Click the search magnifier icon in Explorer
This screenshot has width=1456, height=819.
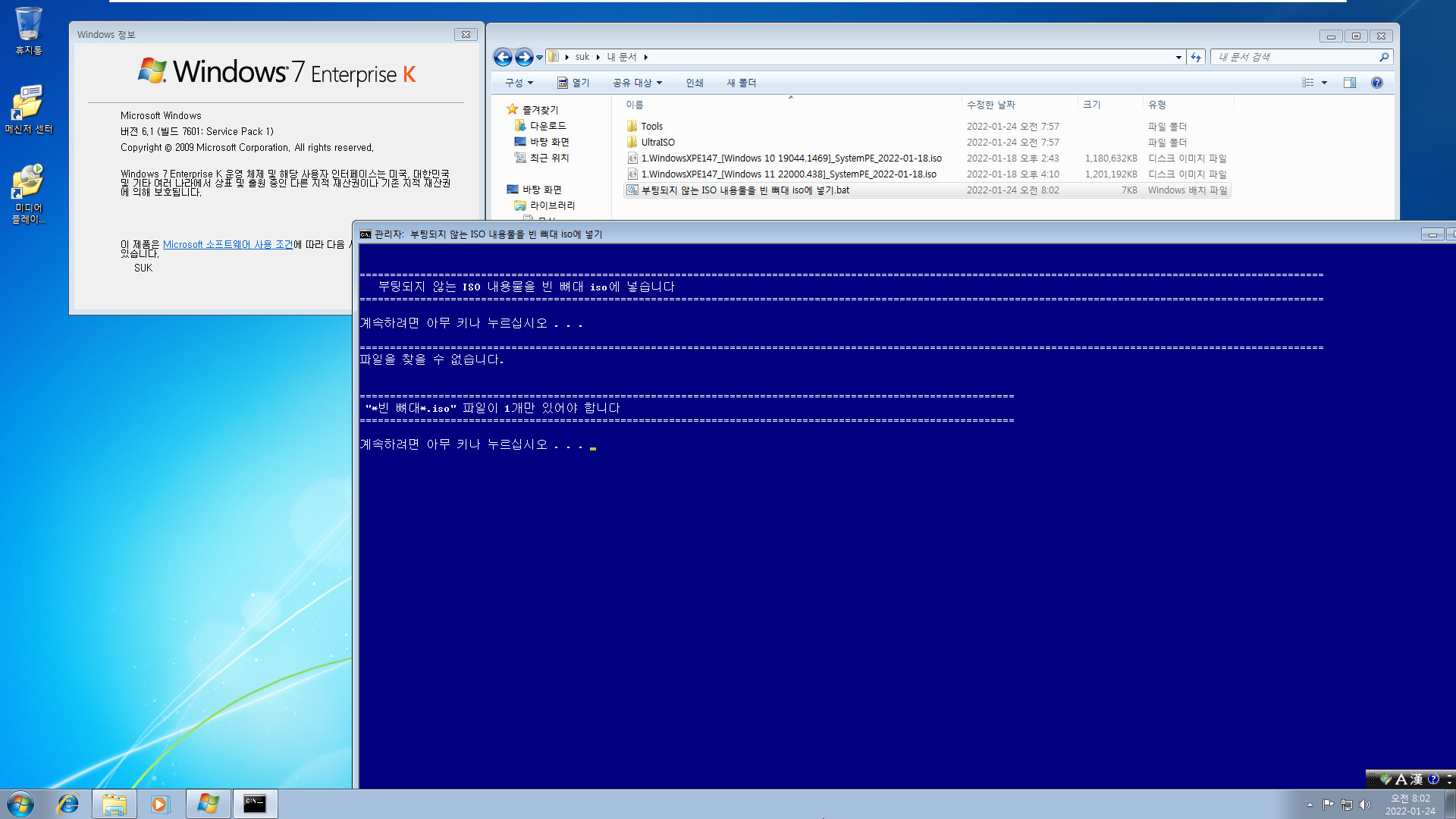point(1384,57)
